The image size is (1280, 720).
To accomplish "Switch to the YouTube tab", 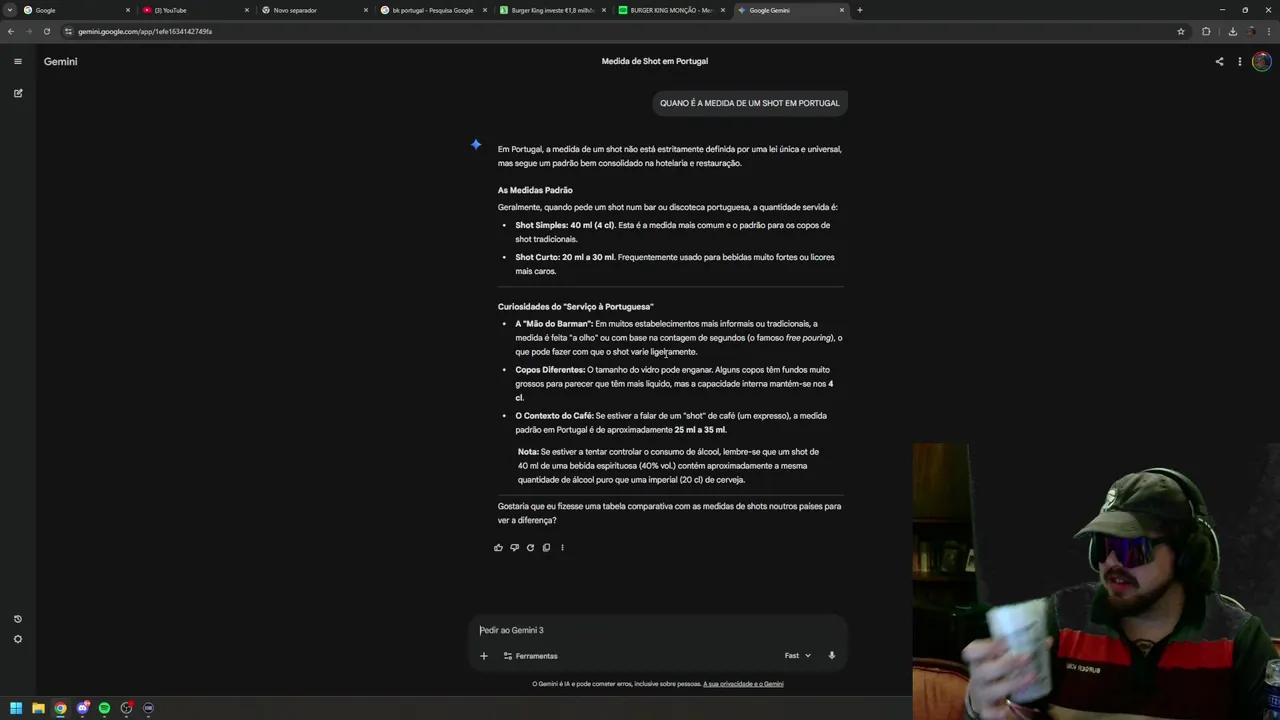I will 195,10.
